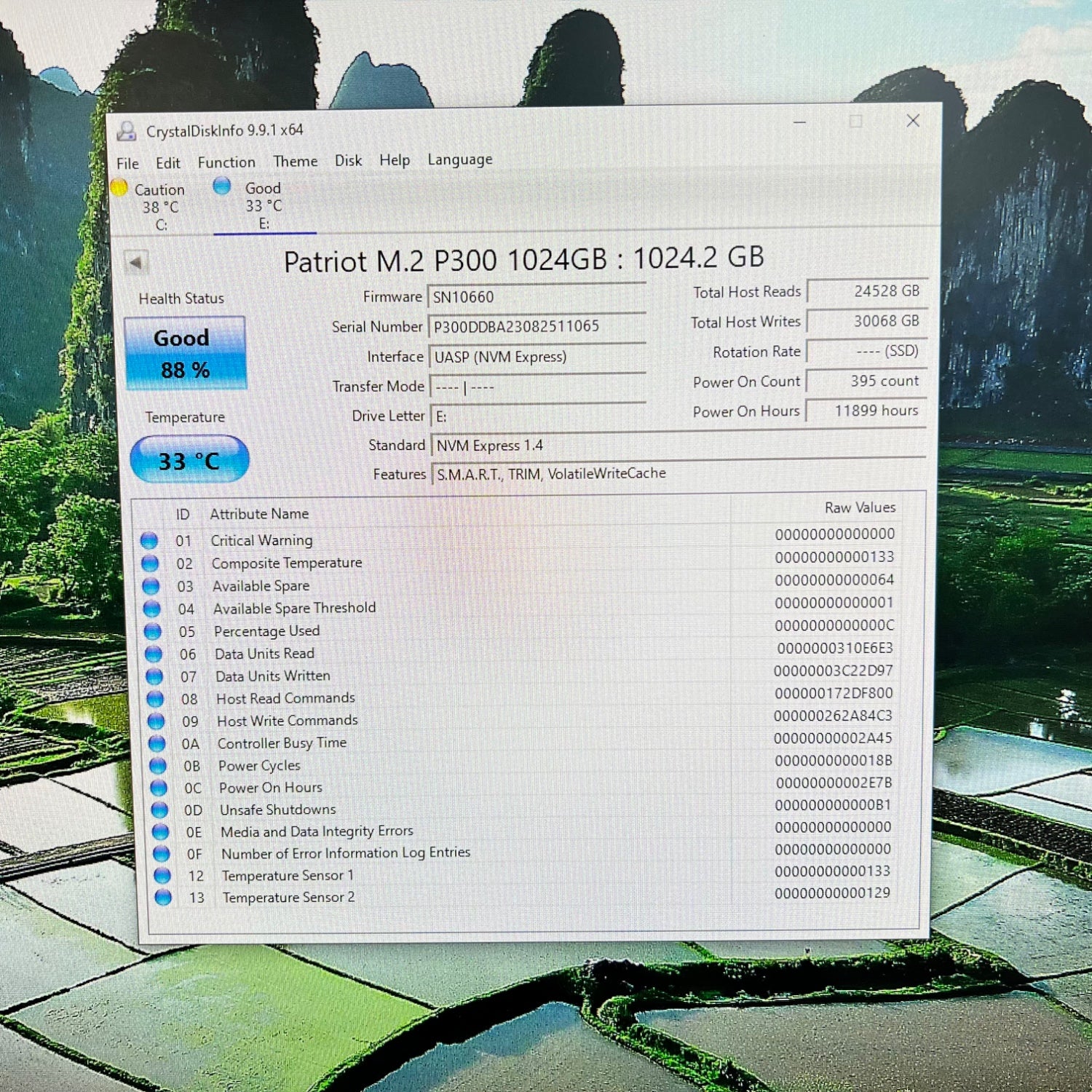Click the status orb for Unsafe Shutdowns
Image resolution: width=1092 pixels, height=1092 pixels.
point(159,810)
